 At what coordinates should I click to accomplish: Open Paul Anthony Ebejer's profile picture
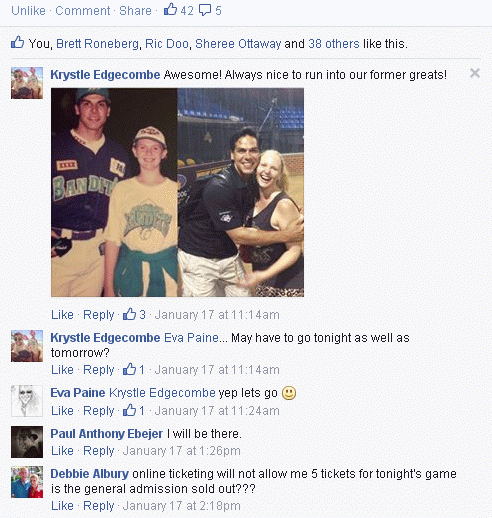tap(27, 442)
